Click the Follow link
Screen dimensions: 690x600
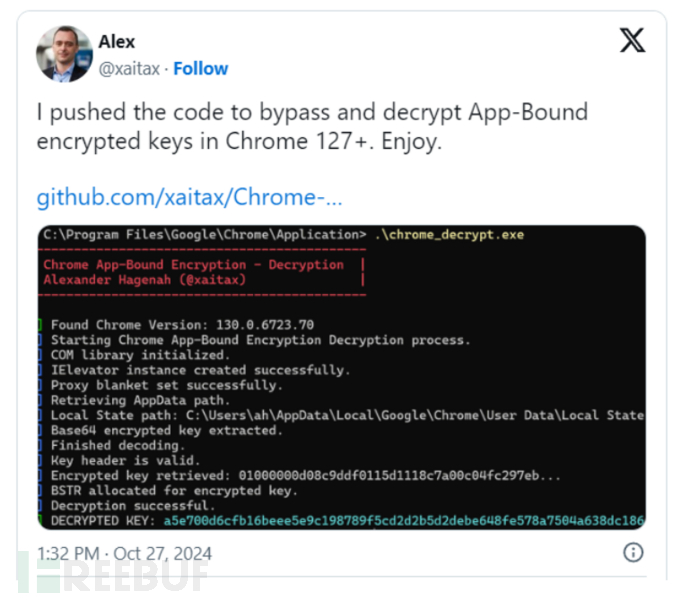(x=200, y=69)
